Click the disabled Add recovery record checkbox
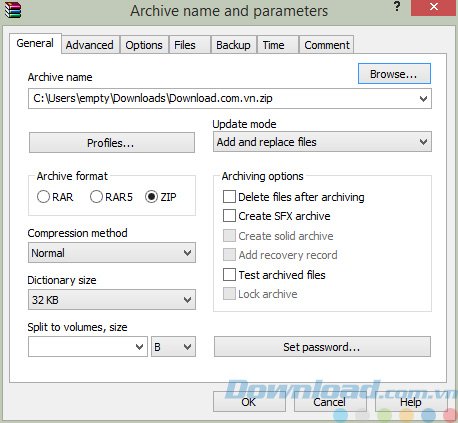The image size is (458, 423). coord(229,255)
